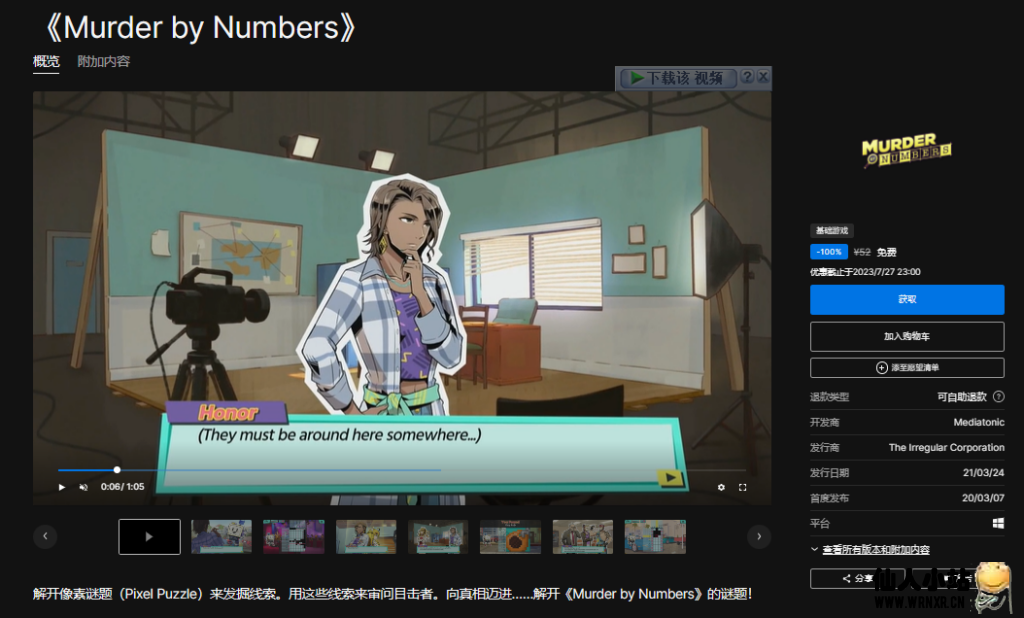Open video settings gear icon
Screen dimensions: 1024x618
[x=721, y=487]
